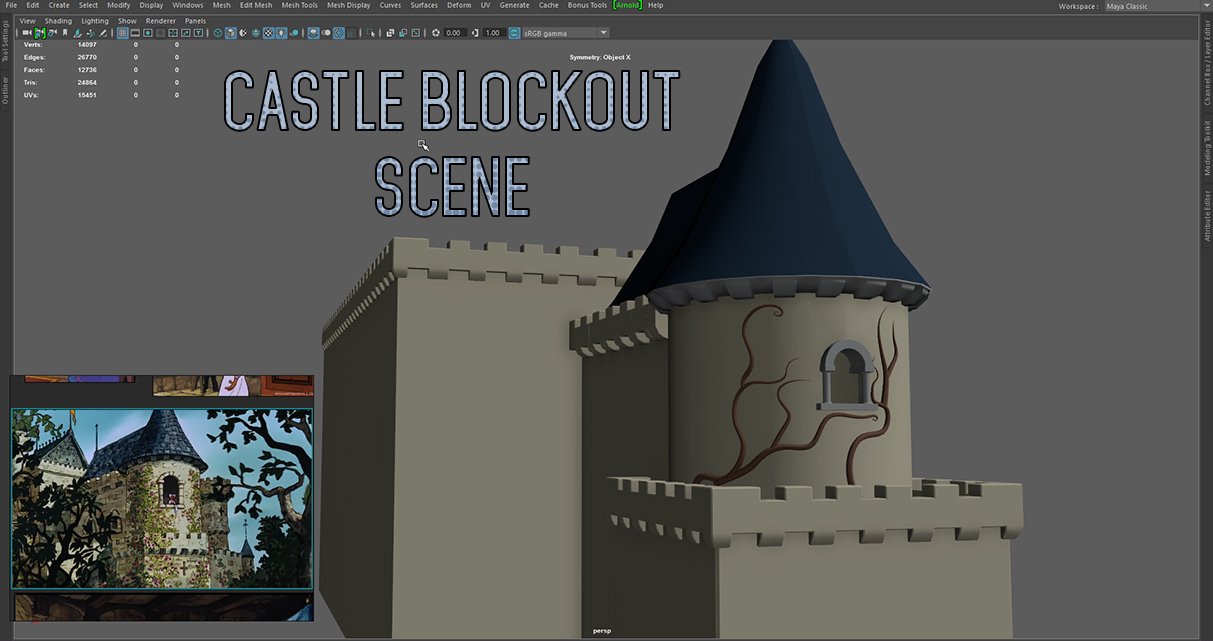Viewport: 1213px width, 641px height.
Task: Click the Isolate Select icon
Action: (x=371, y=33)
